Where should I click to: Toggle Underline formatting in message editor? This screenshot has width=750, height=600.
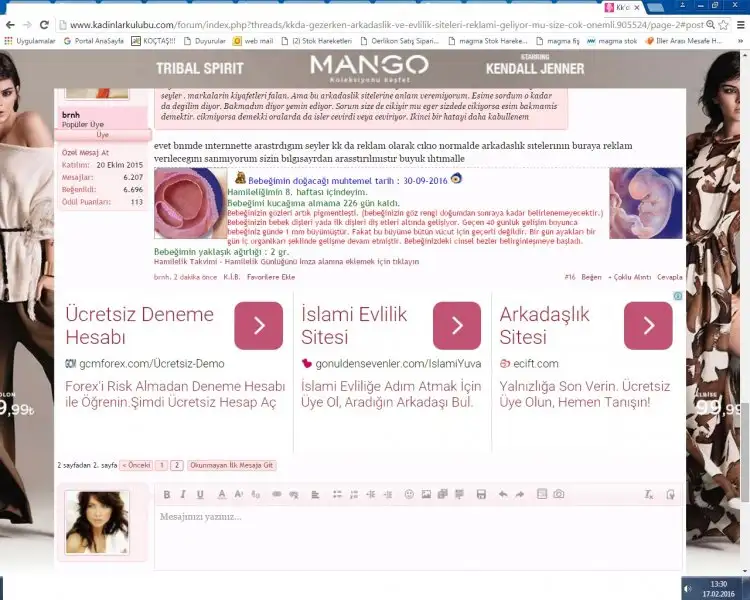click(x=200, y=494)
